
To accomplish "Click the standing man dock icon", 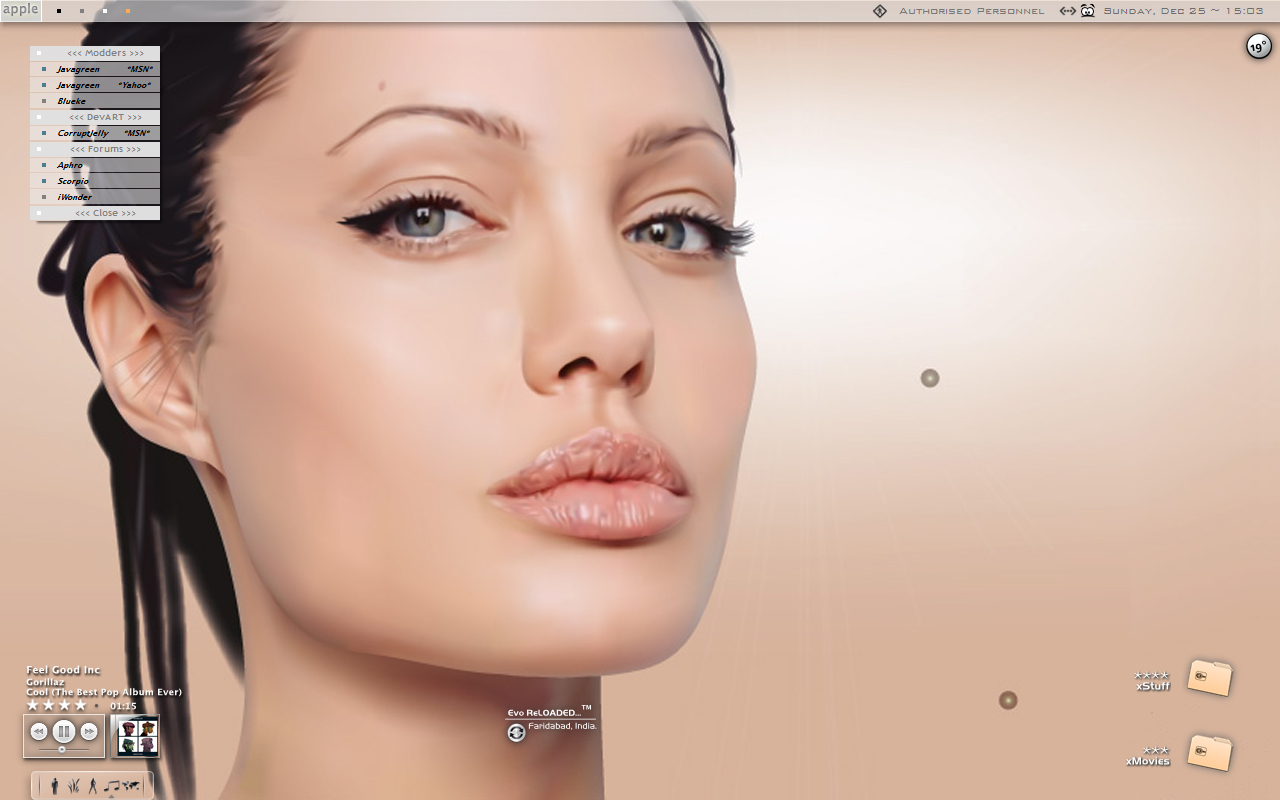I will pos(54,786).
